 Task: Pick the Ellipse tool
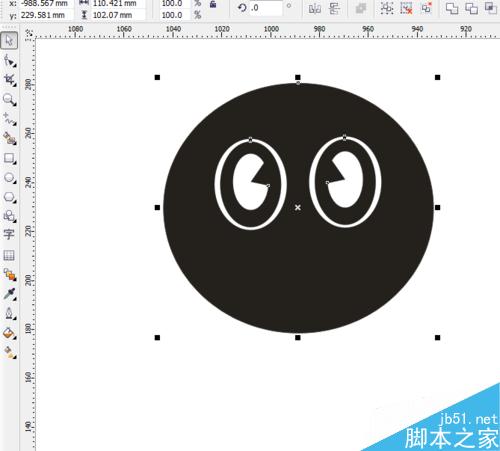[9, 178]
